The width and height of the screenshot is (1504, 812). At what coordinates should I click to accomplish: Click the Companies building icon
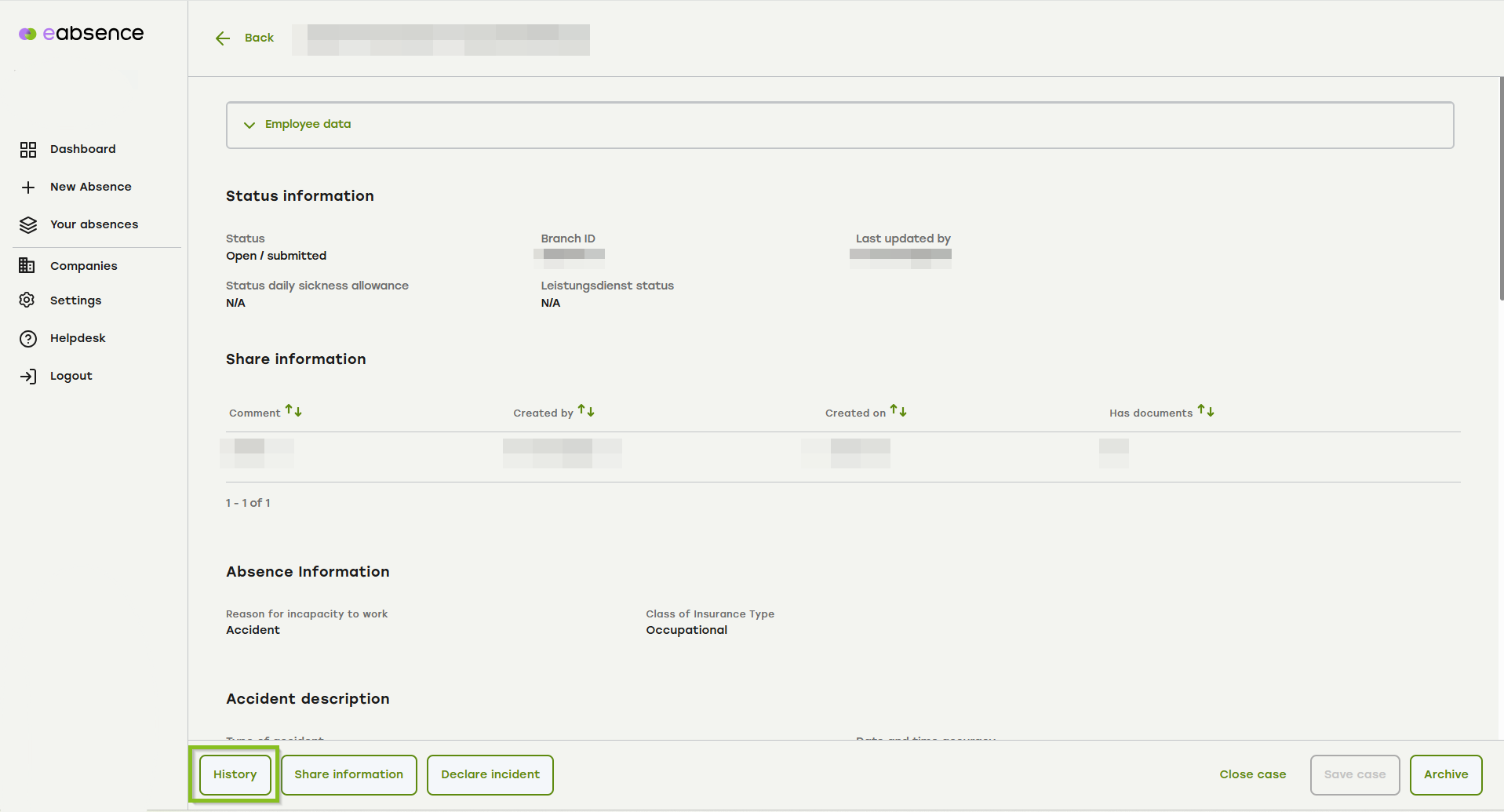[x=27, y=266]
